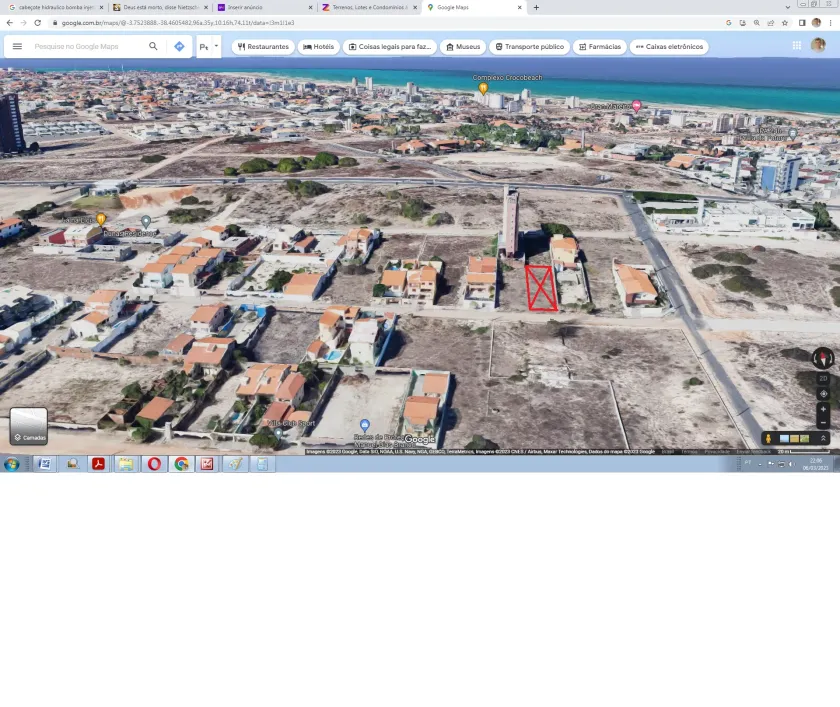Open the parking options dropdown arrow
The image size is (840, 707).
coord(216,46)
